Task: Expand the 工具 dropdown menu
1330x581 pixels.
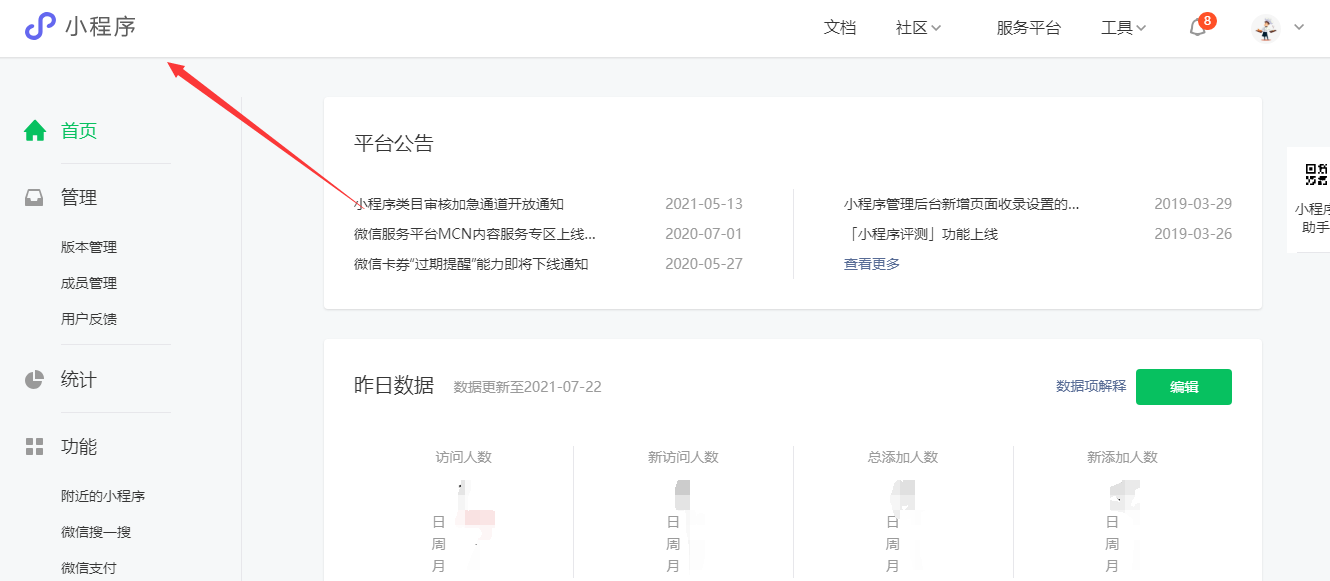Action: coord(1123,28)
